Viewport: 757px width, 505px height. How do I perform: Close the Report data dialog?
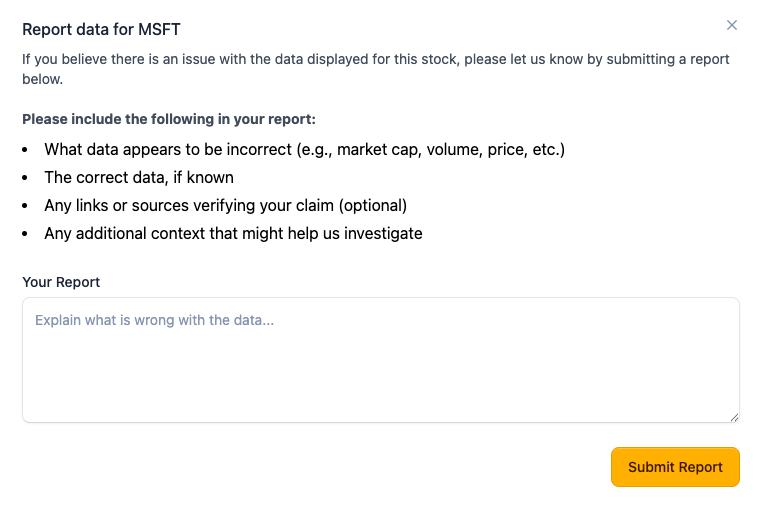pyautogui.click(x=732, y=25)
